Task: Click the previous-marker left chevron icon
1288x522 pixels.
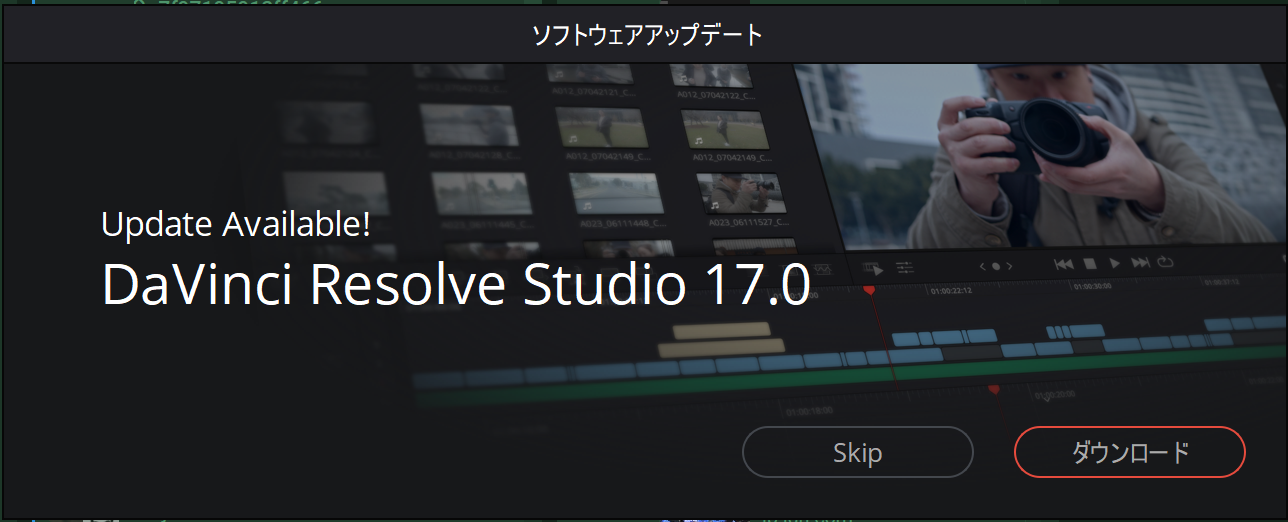Action: [x=983, y=266]
